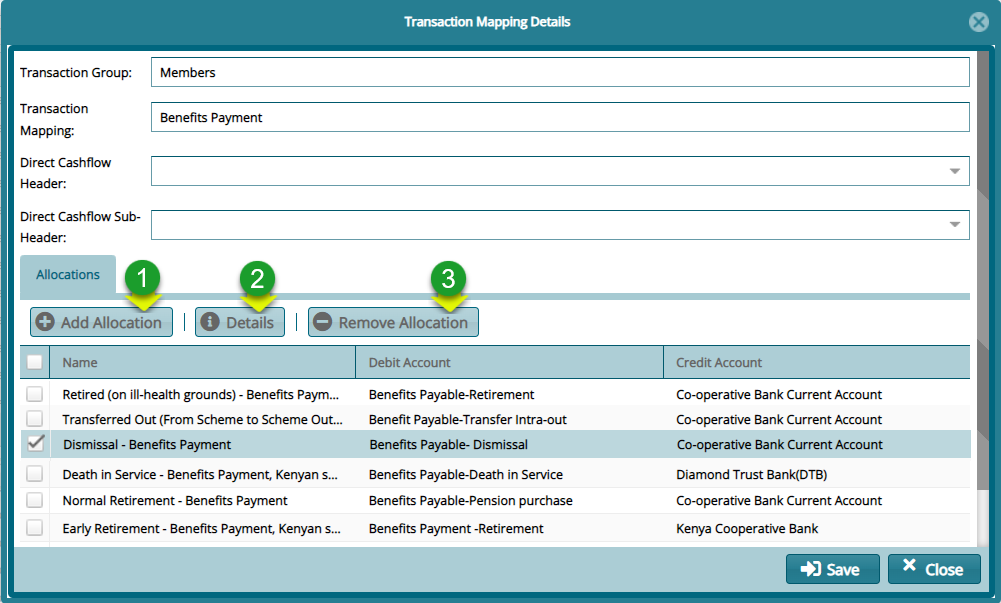Toggle the select-all checkbox in table header
1001x603 pixels.
(34, 362)
